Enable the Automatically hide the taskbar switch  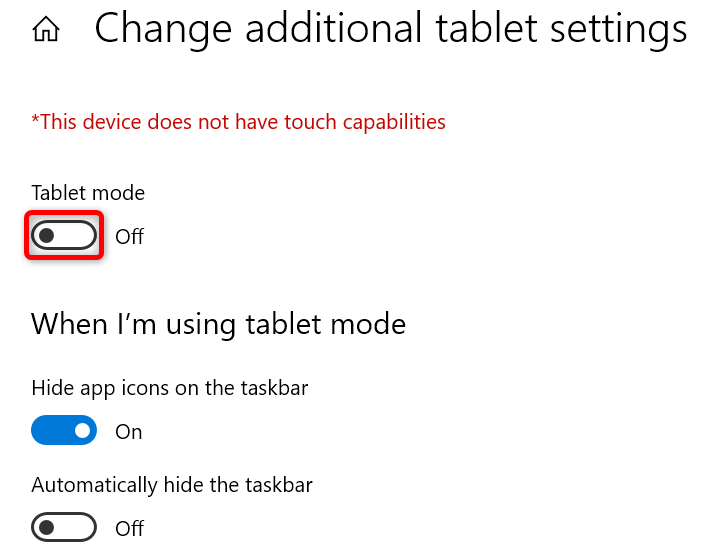(64, 528)
